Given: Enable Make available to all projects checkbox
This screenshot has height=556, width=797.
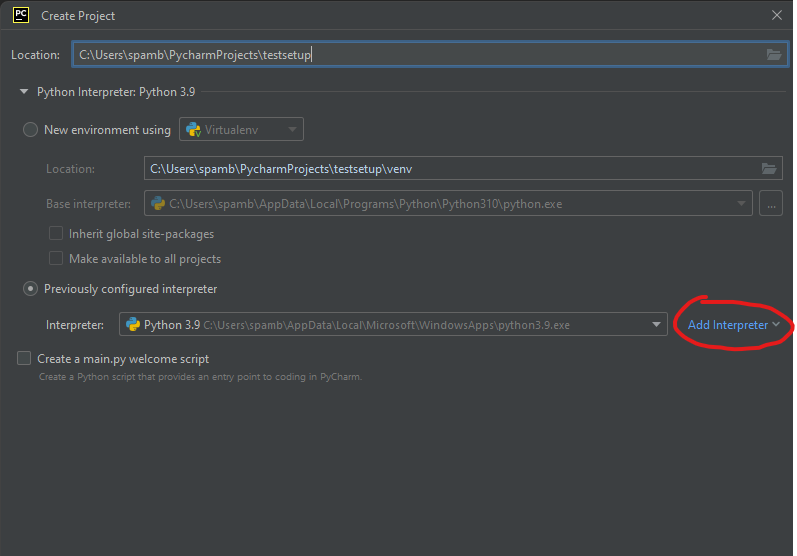Looking at the screenshot, I should (56, 258).
